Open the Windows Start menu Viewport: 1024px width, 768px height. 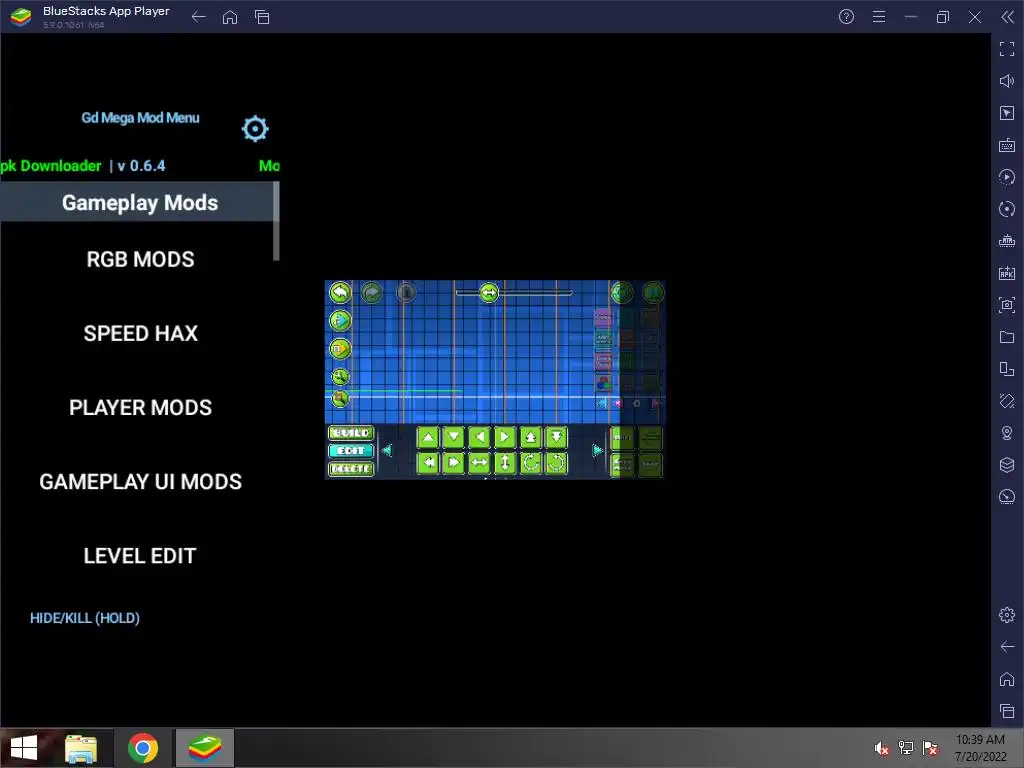point(24,748)
